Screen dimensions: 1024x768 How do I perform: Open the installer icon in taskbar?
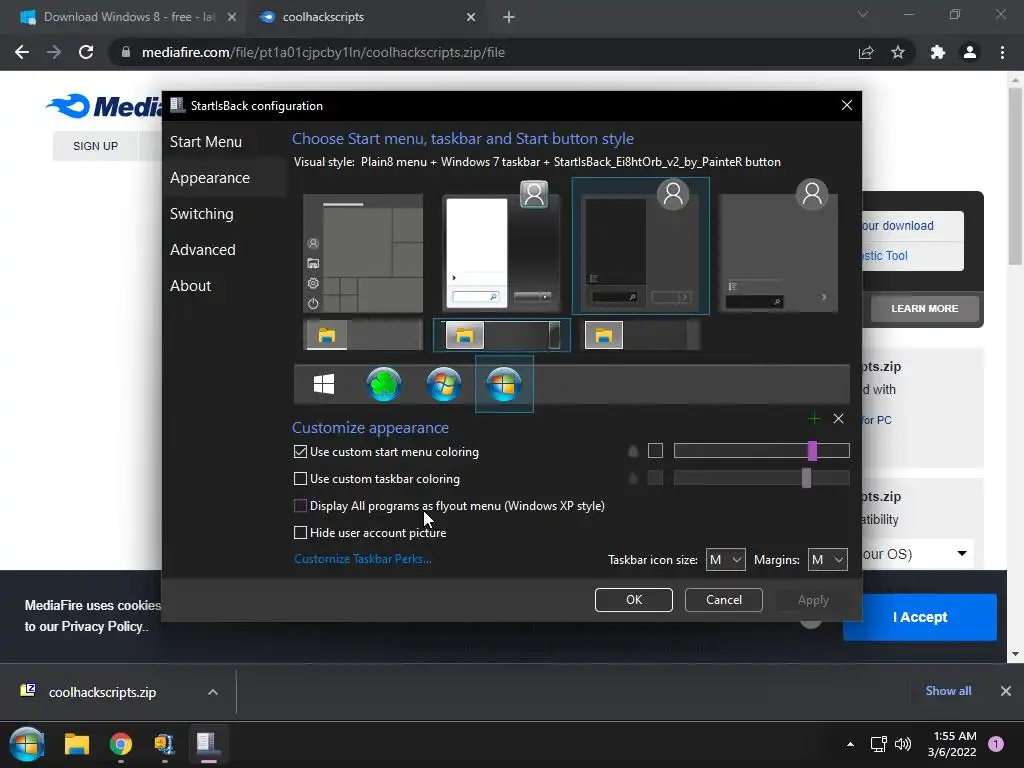click(x=164, y=744)
